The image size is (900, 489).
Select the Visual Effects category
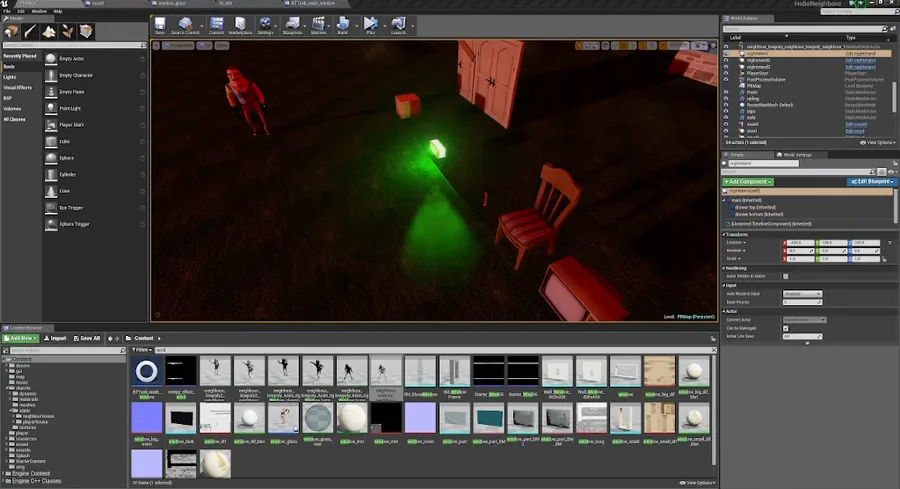coord(18,88)
